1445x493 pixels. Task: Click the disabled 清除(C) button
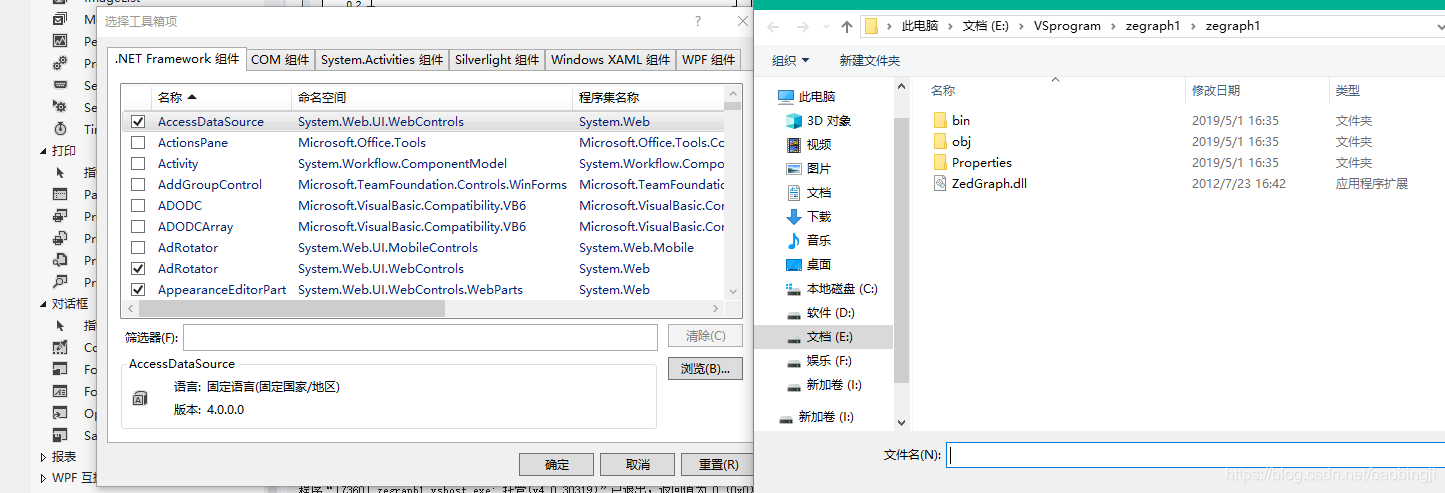[x=705, y=336]
